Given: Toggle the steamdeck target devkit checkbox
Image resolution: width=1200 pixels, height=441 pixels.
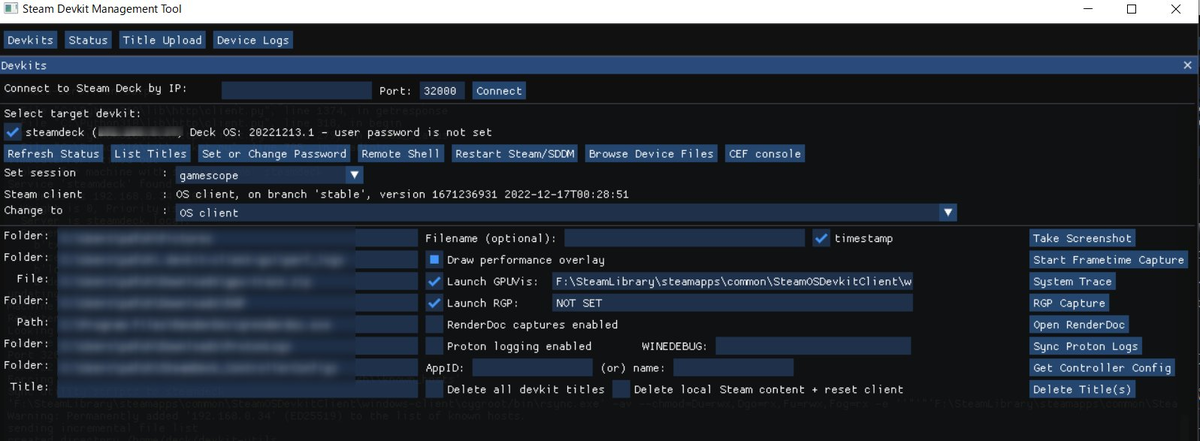Looking at the screenshot, I should [x=13, y=132].
